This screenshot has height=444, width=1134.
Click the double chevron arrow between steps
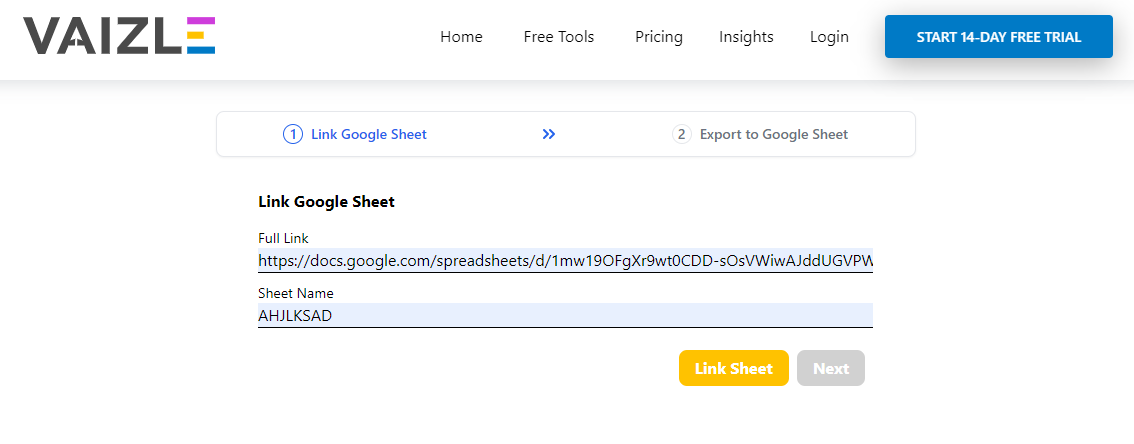coord(549,135)
